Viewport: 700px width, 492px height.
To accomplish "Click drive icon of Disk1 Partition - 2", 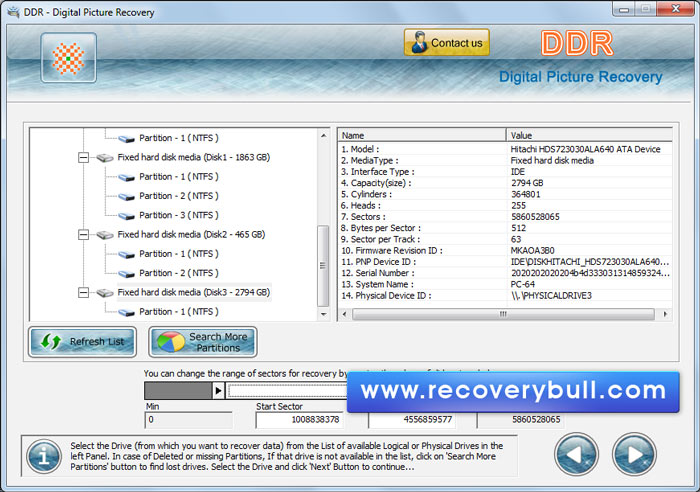I will tap(126, 197).
